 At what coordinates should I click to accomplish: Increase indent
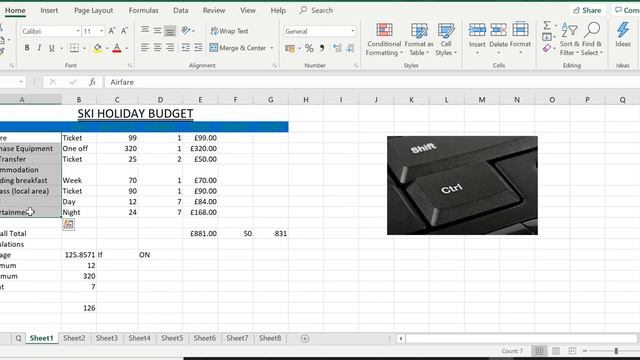point(198,48)
